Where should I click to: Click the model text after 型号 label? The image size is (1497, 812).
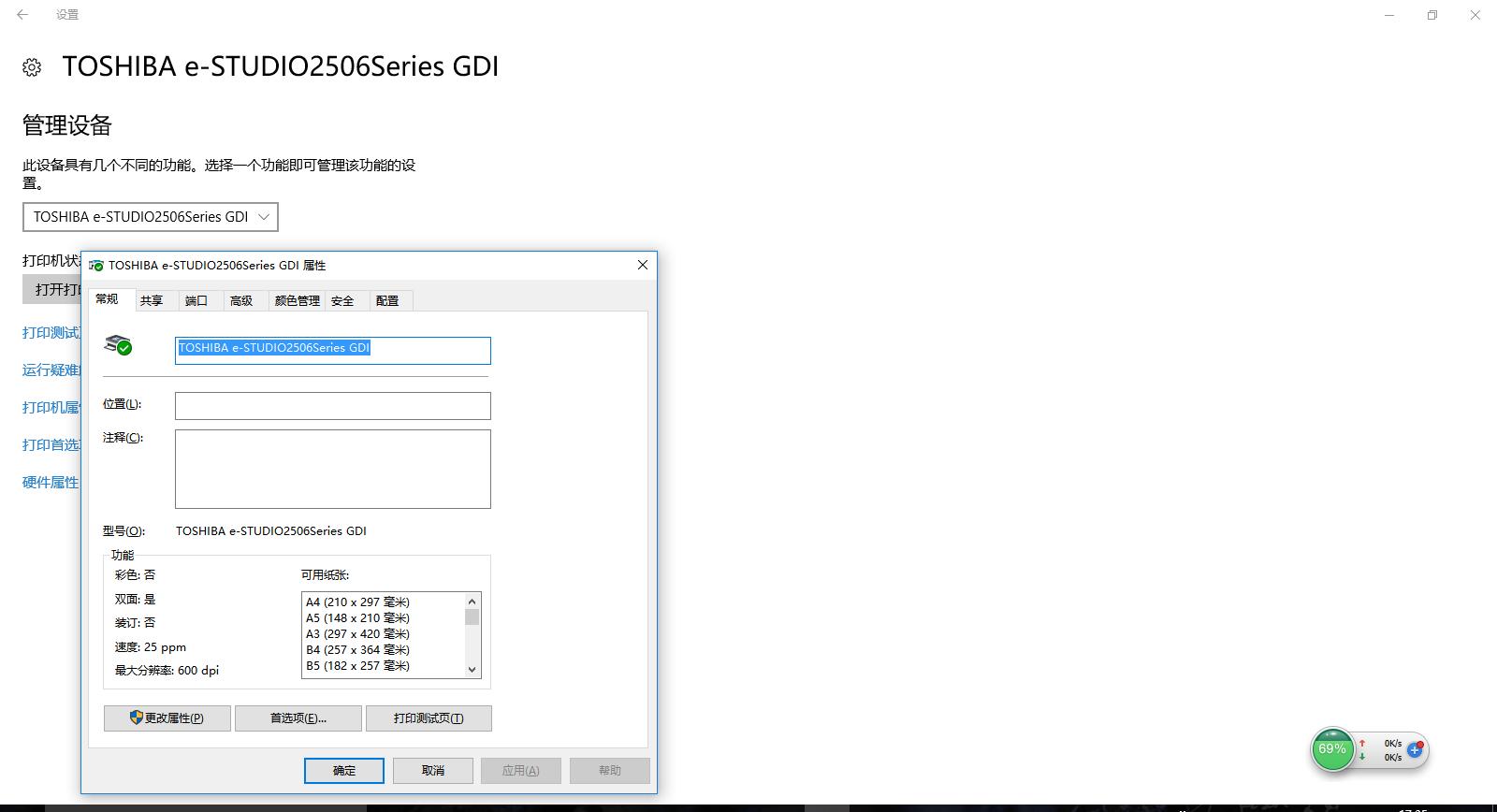pos(271,531)
